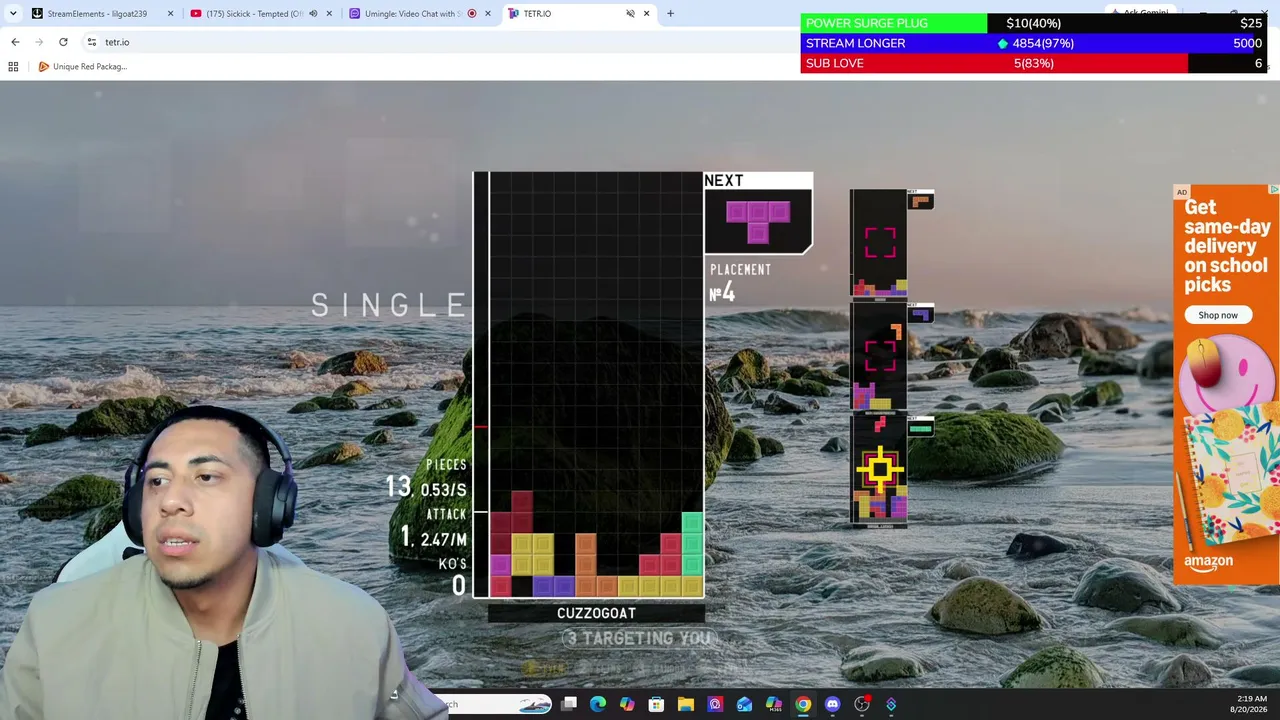The height and width of the screenshot is (720, 1280).
Task: Click the Amazon logo in the ad
Action: 1209,562
